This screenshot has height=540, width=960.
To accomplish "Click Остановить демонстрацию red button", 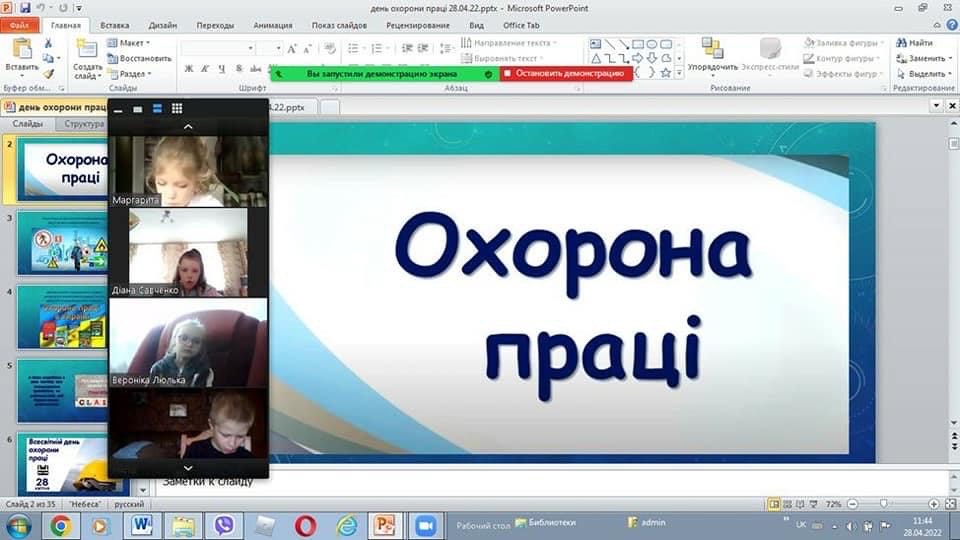I will 566,73.
